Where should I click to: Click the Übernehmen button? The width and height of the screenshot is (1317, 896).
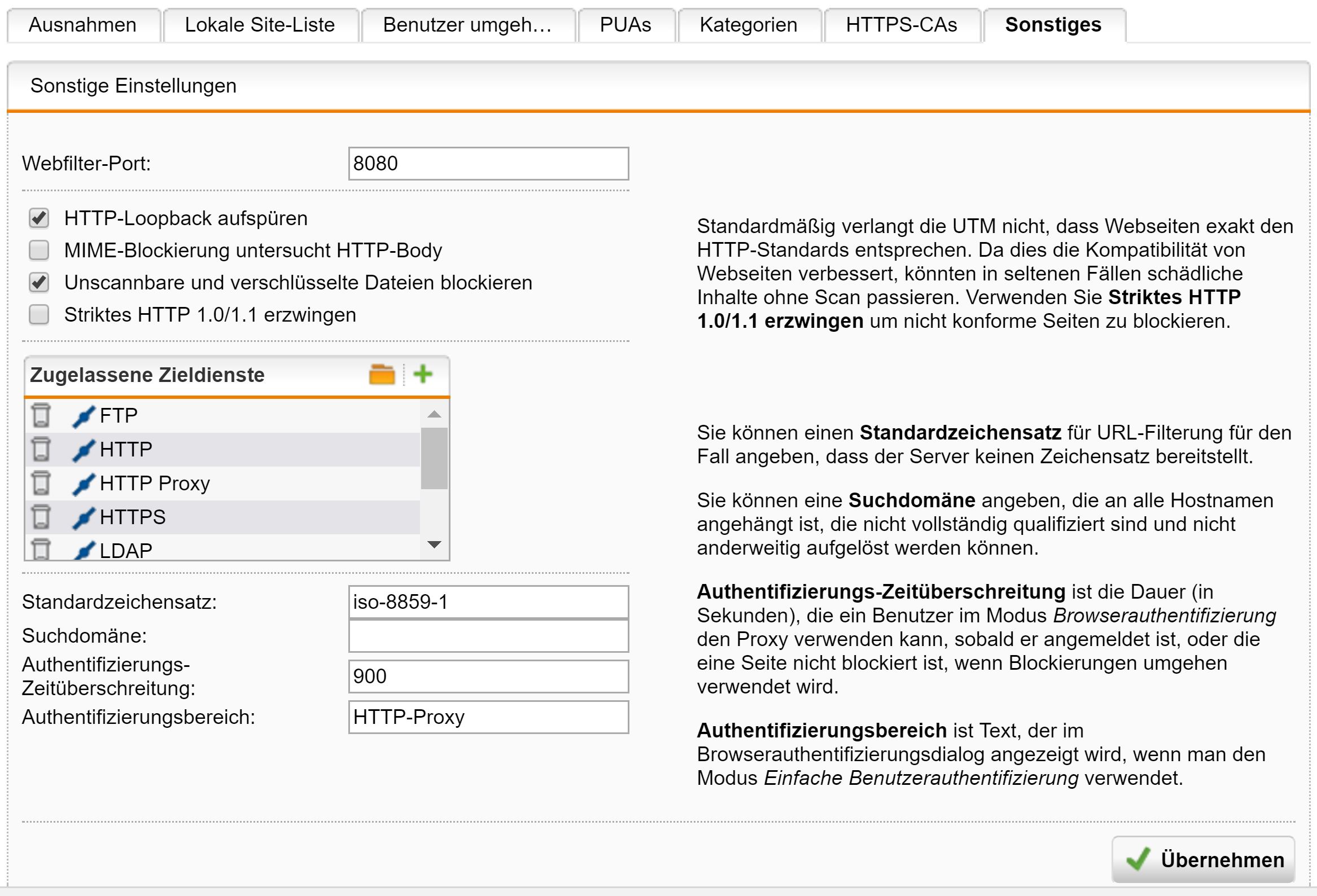1204,859
